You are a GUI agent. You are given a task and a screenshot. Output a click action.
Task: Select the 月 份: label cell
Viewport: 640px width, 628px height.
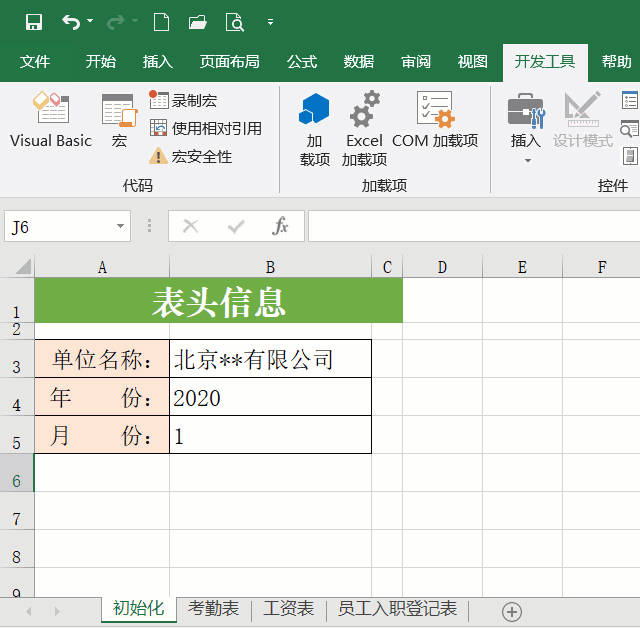pyautogui.click(x=102, y=435)
